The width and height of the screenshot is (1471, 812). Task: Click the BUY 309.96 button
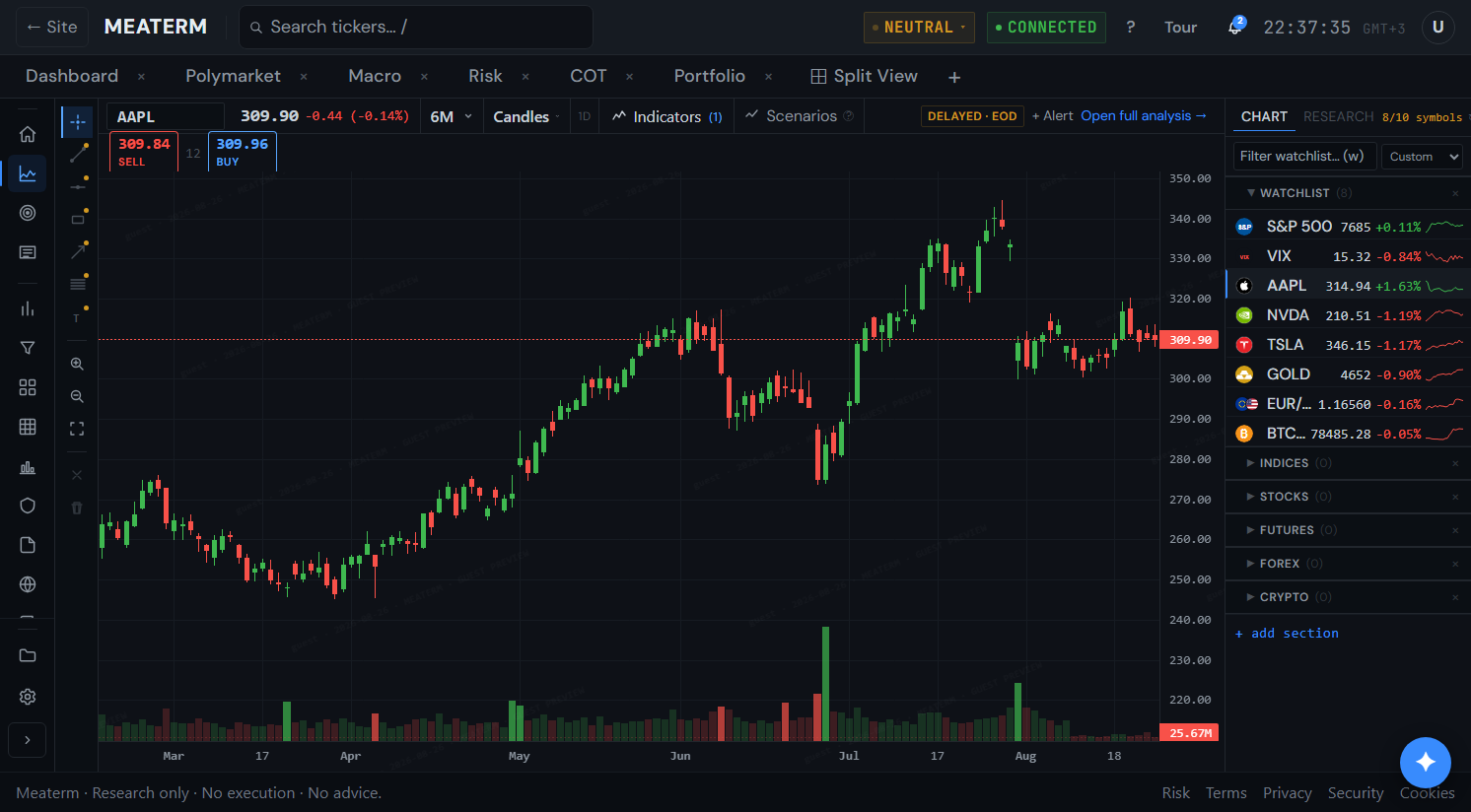[x=243, y=152]
